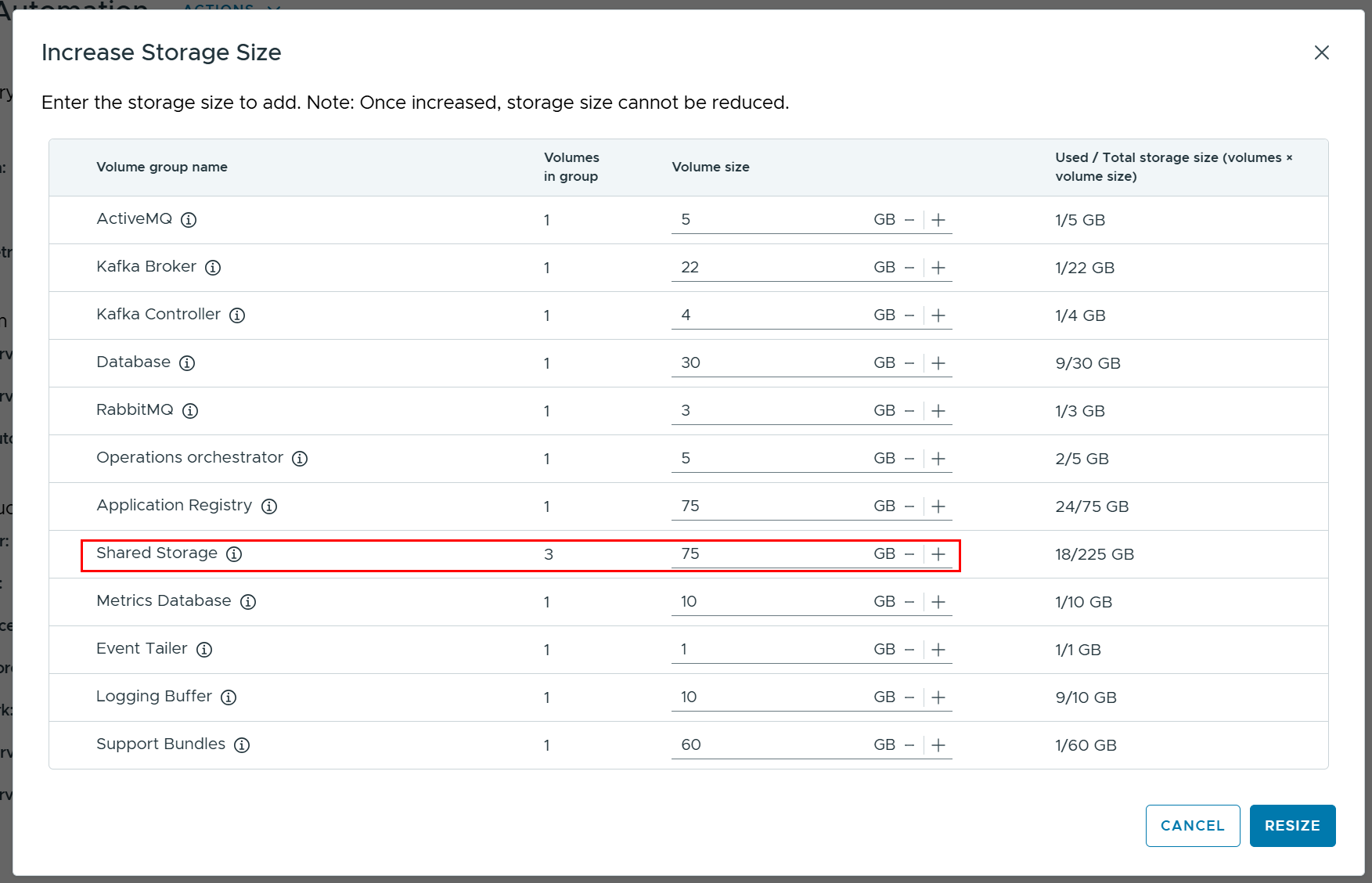The image size is (1372, 883).
Task: Click info icon beside Logging Buffer
Action: pyautogui.click(x=229, y=697)
